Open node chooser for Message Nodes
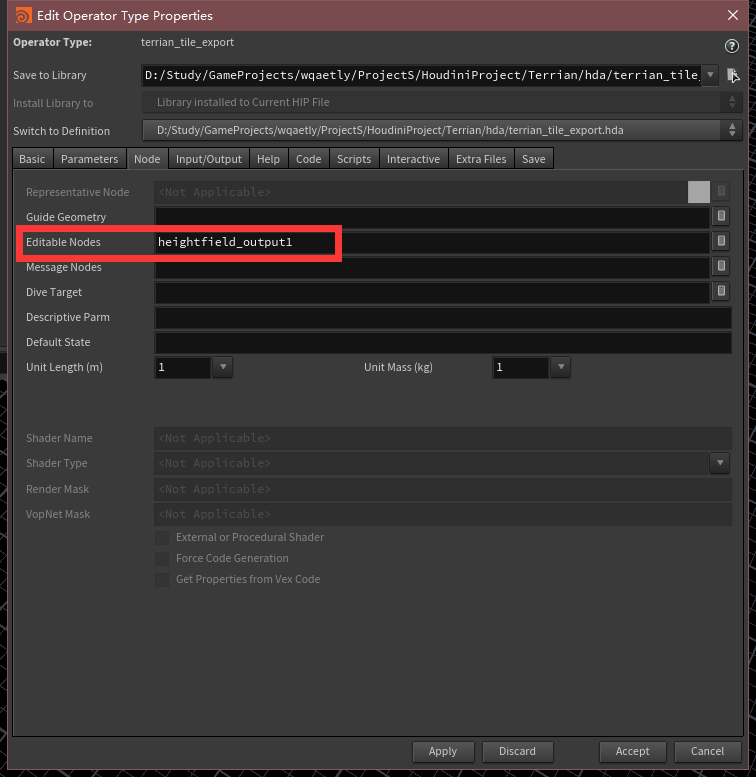This screenshot has height=777, width=756. [x=721, y=266]
